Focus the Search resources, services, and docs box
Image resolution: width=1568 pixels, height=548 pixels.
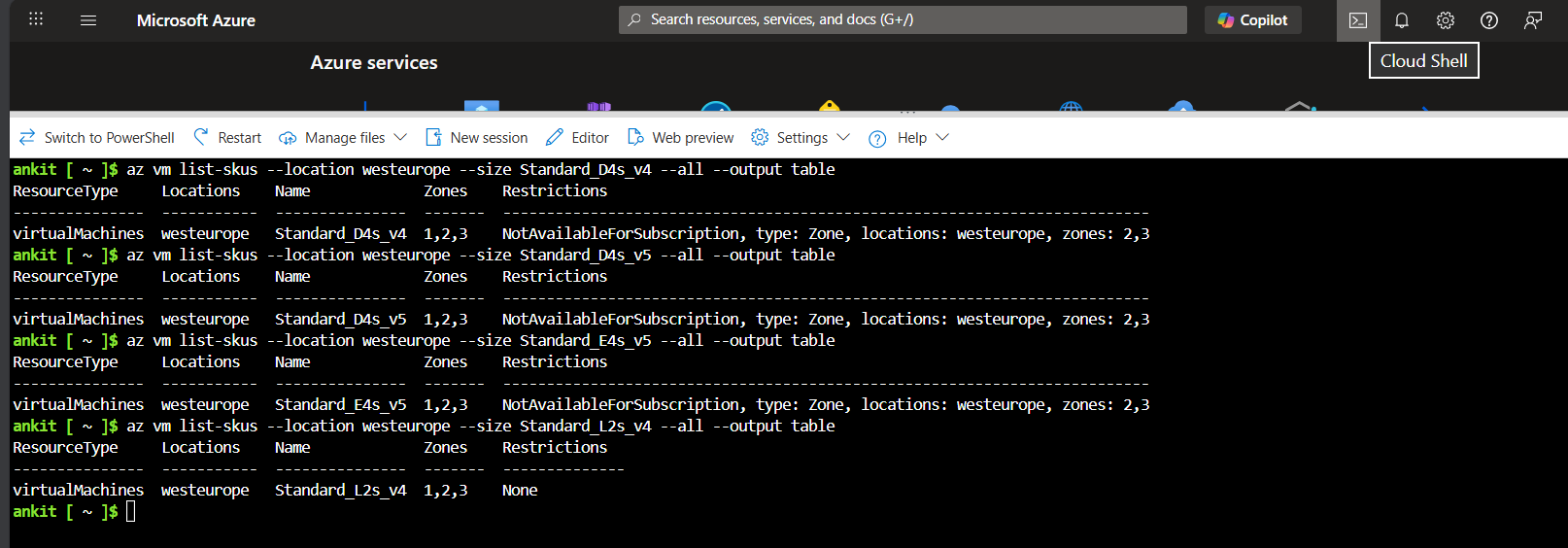(903, 19)
